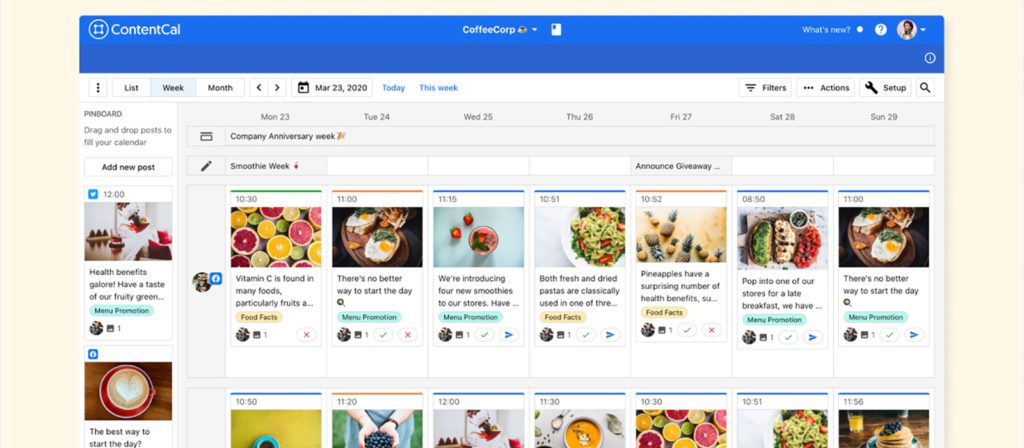
Task: Click Food Facts tag on Vitamin C post
Action: (x=259, y=317)
